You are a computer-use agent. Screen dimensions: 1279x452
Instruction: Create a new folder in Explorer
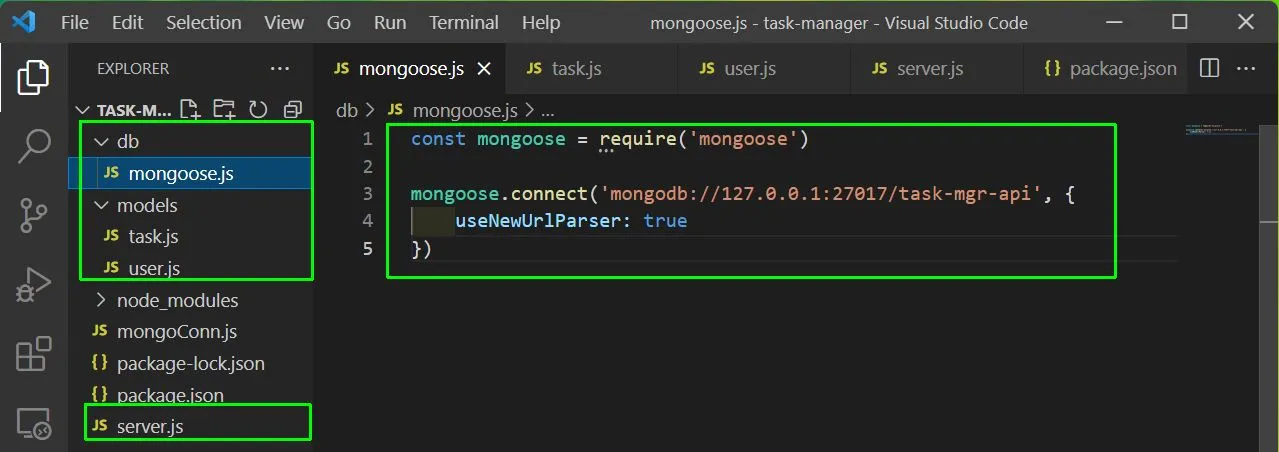click(224, 110)
